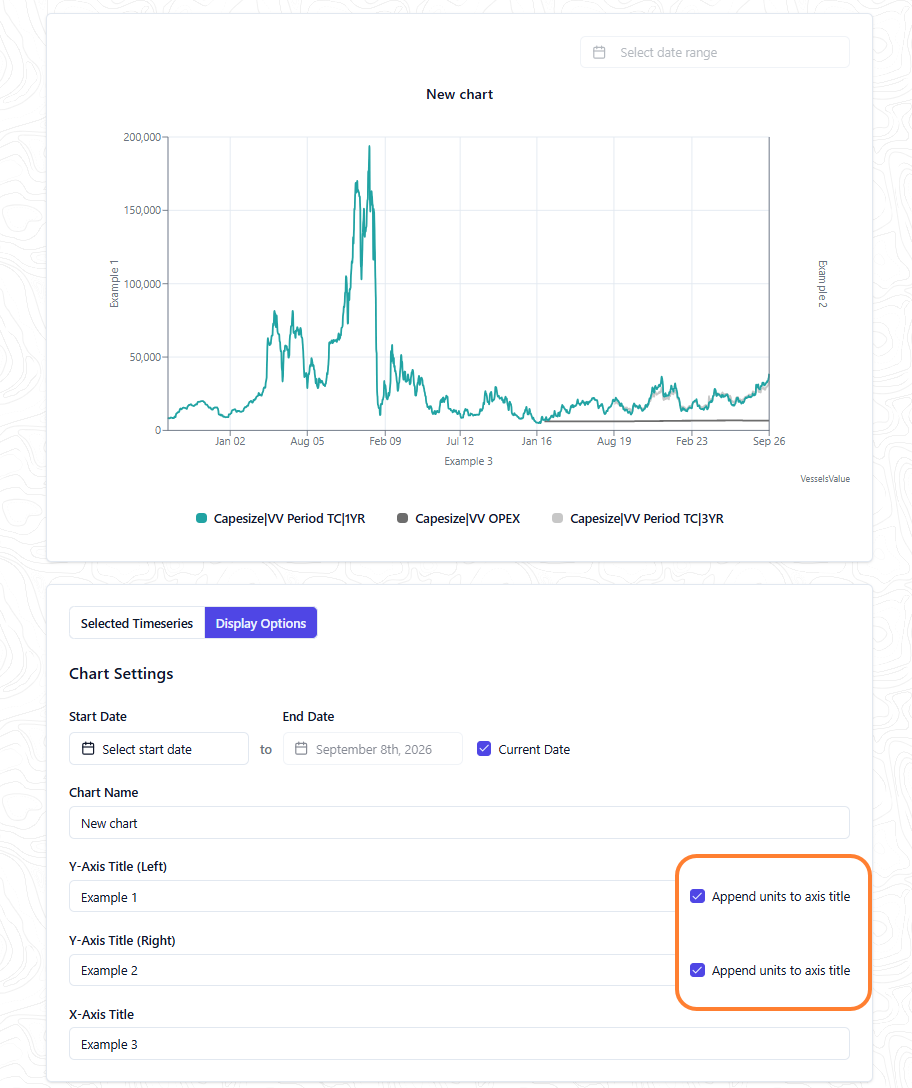Click the dark gray Capesize|VV OPEX legend swatch

click(x=403, y=518)
